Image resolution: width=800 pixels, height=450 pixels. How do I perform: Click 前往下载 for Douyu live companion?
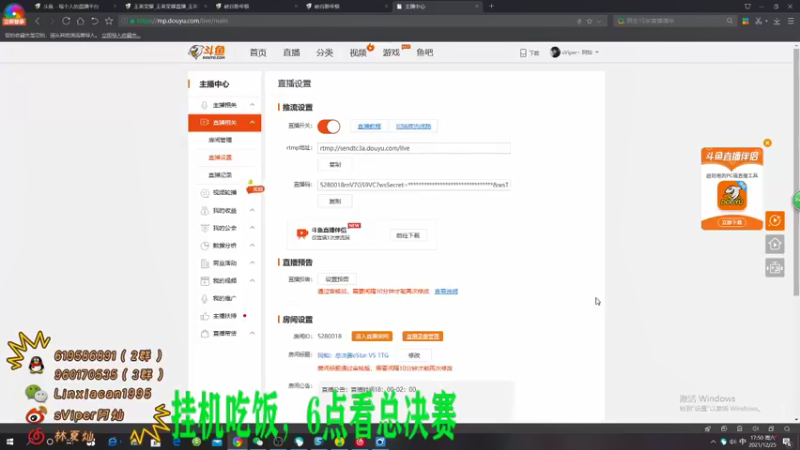pos(408,235)
